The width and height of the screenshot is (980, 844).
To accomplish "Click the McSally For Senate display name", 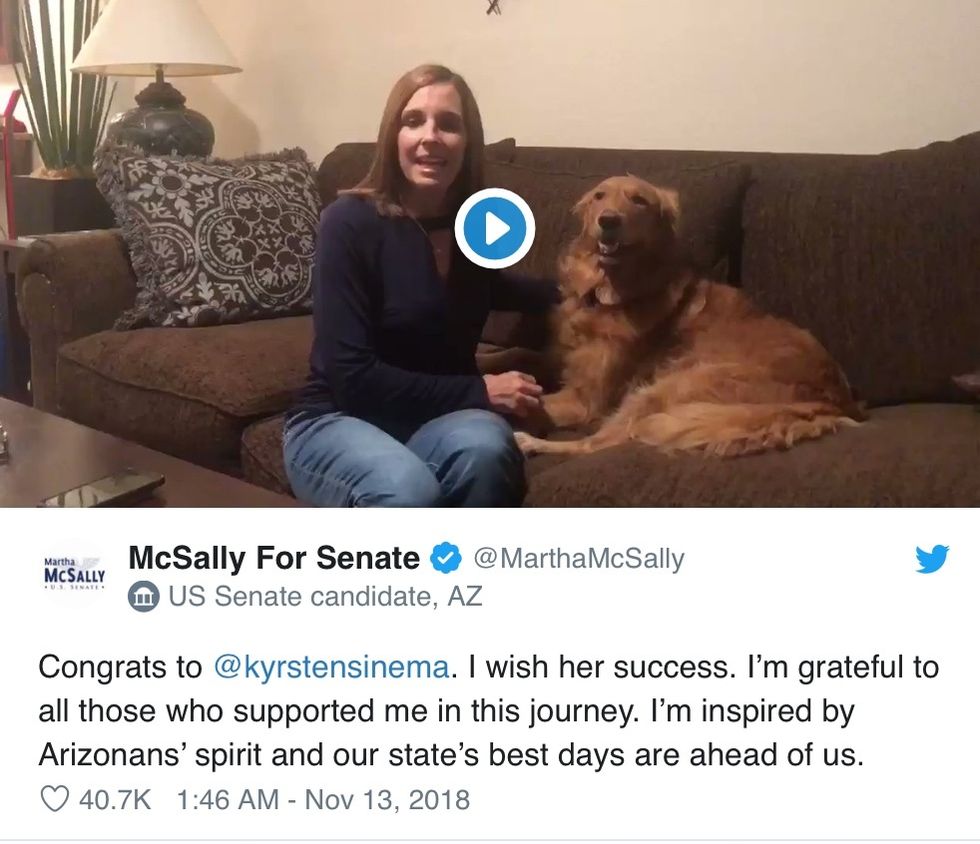I will pos(274,558).
